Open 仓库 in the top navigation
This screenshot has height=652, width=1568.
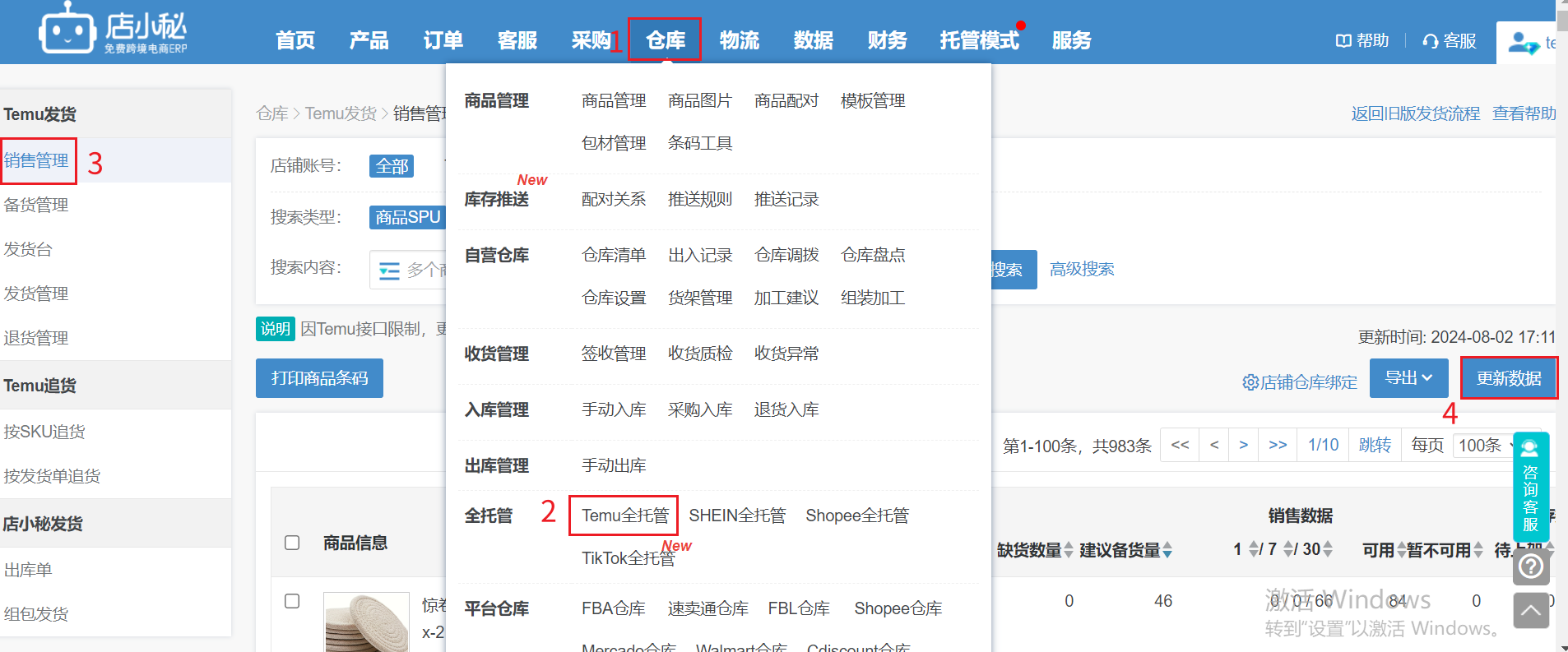665,39
